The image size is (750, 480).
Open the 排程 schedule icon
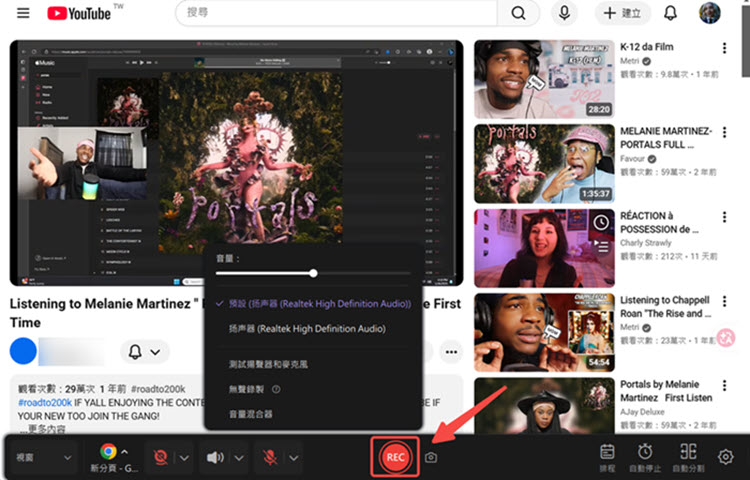[x=607, y=458]
